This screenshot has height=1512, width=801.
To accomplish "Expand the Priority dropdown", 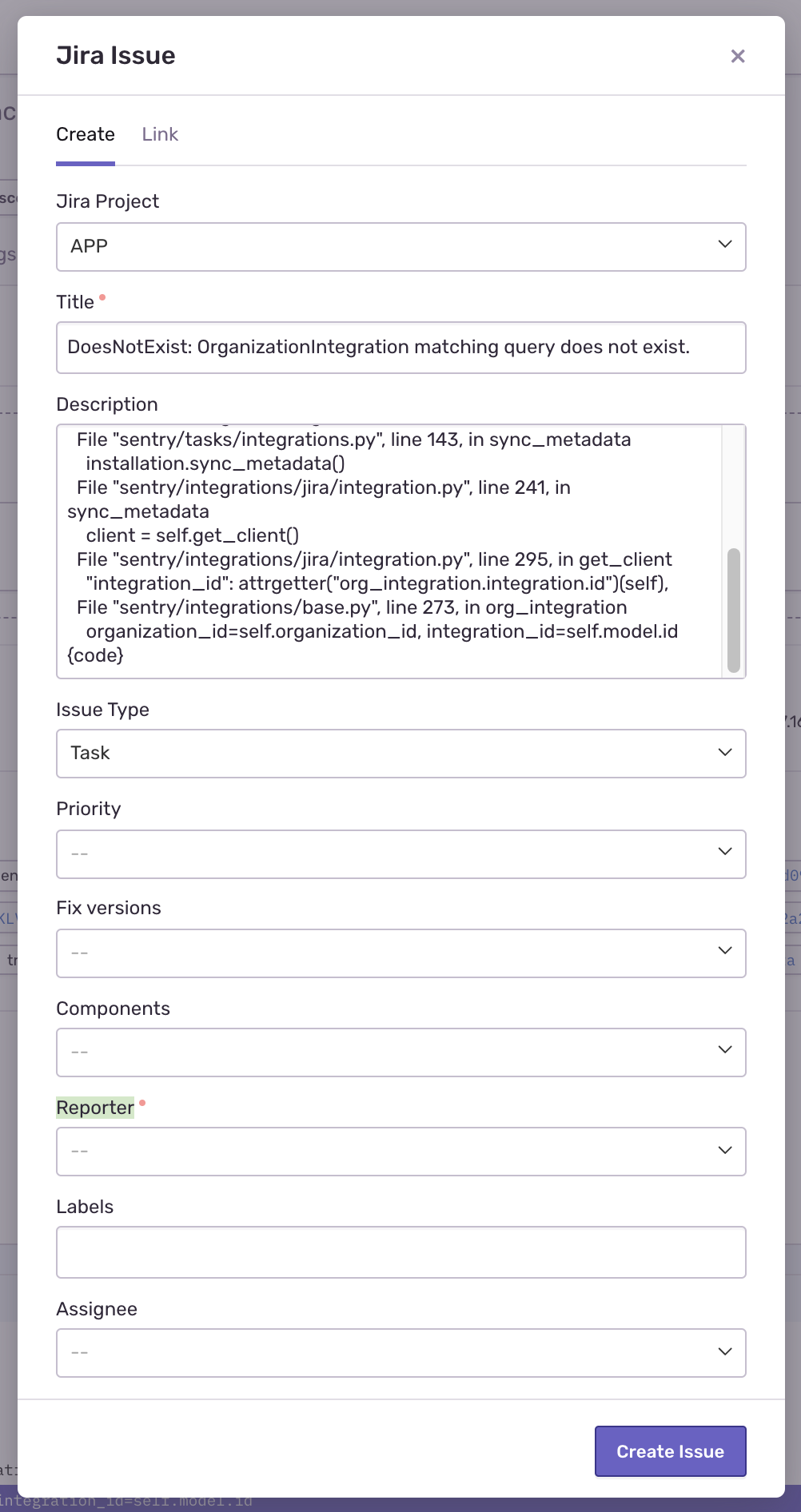I will [401, 854].
